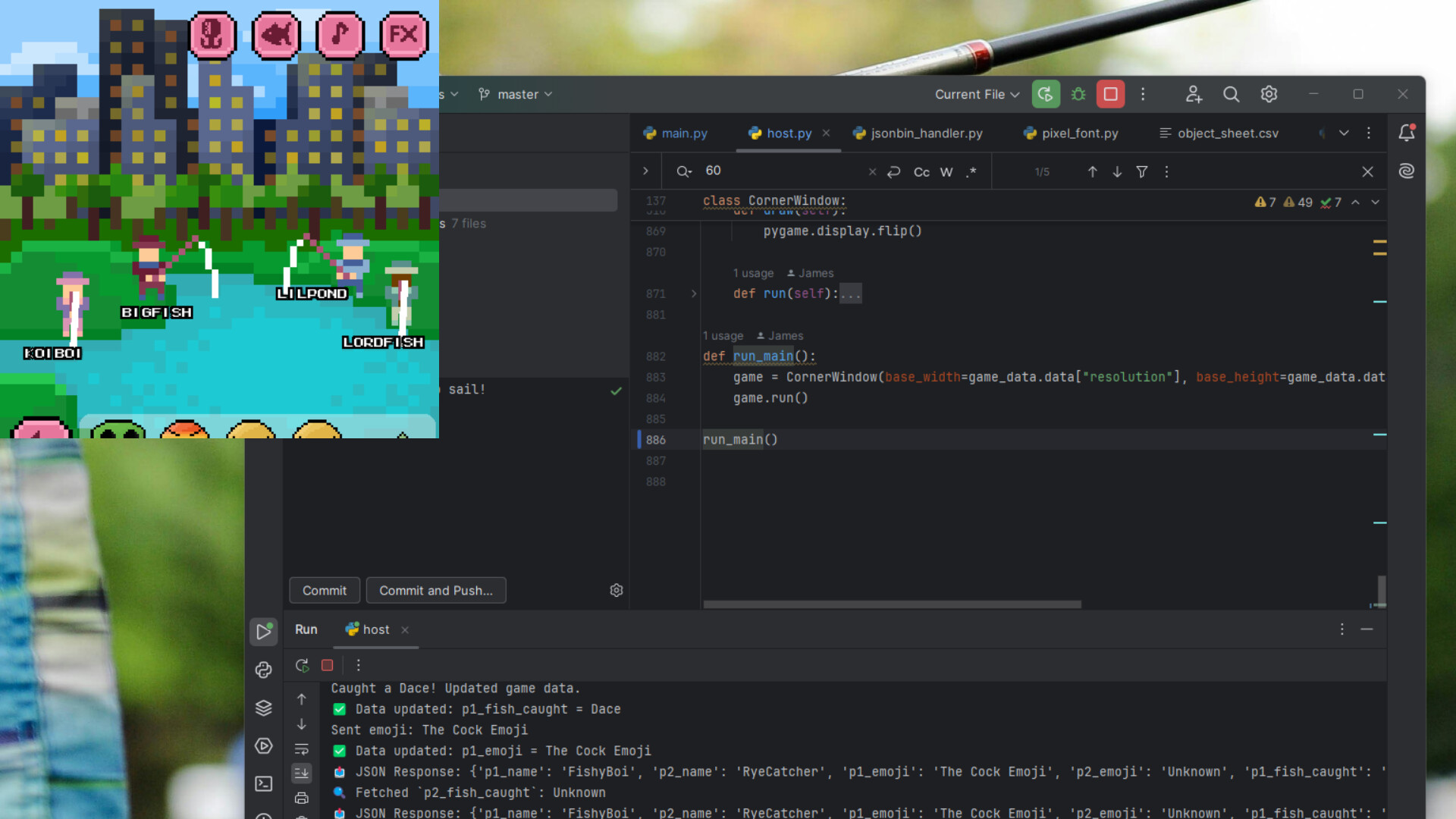Image resolution: width=1456 pixels, height=819 pixels.
Task: Open the master branch dropdown
Action: [x=515, y=94]
